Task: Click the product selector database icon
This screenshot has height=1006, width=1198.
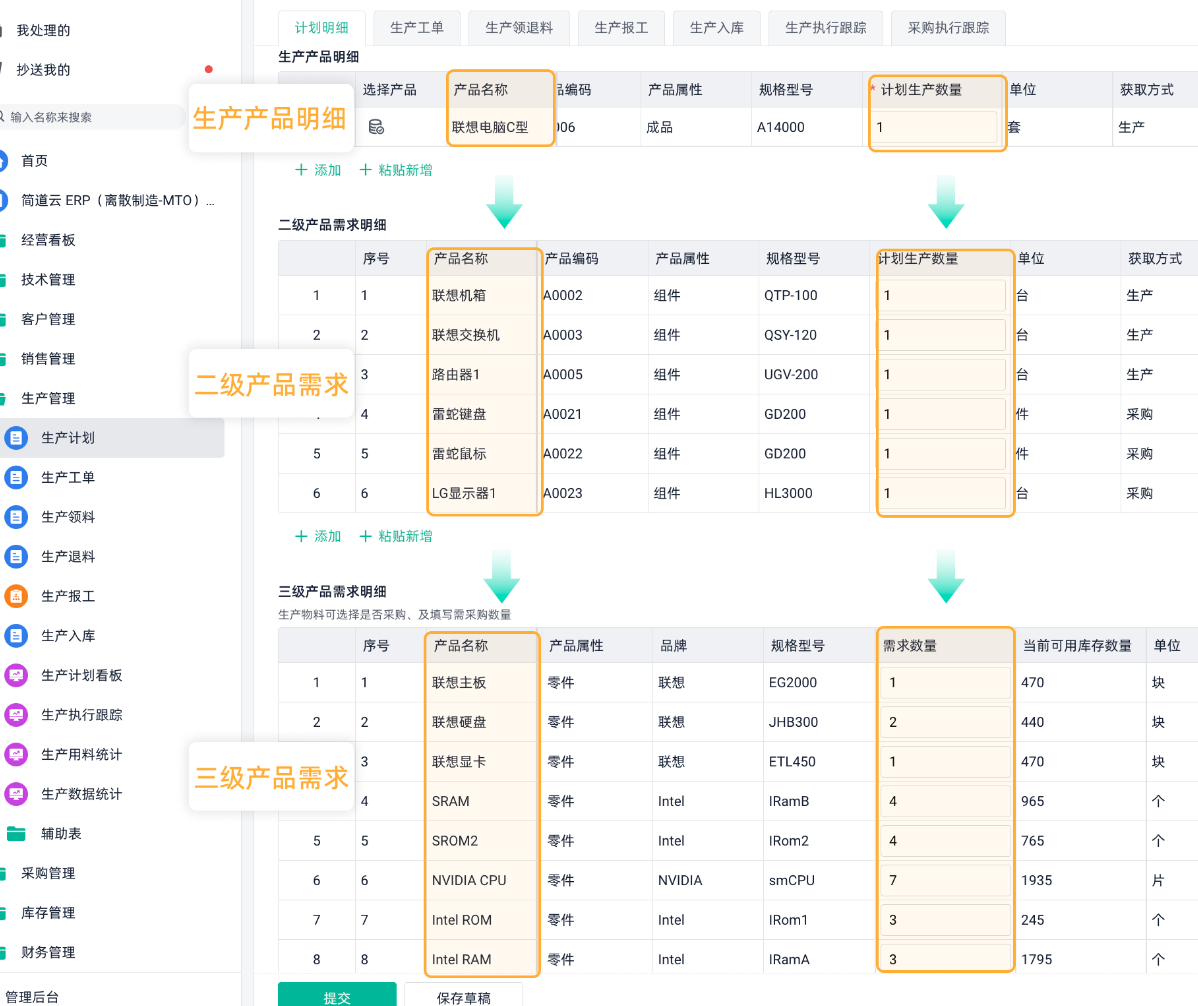Action: (376, 127)
